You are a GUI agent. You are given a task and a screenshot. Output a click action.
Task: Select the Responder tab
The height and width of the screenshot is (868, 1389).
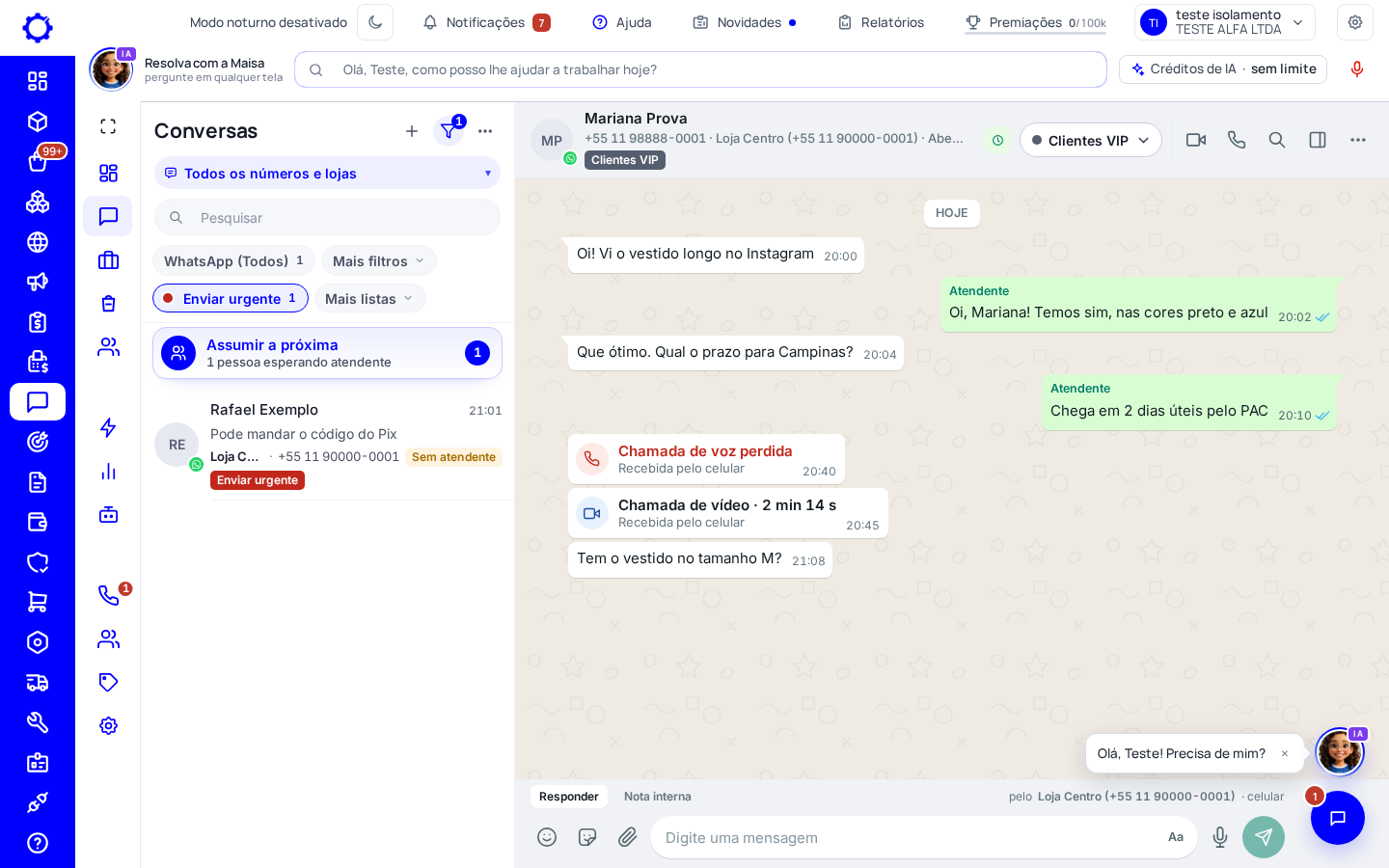tap(569, 797)
